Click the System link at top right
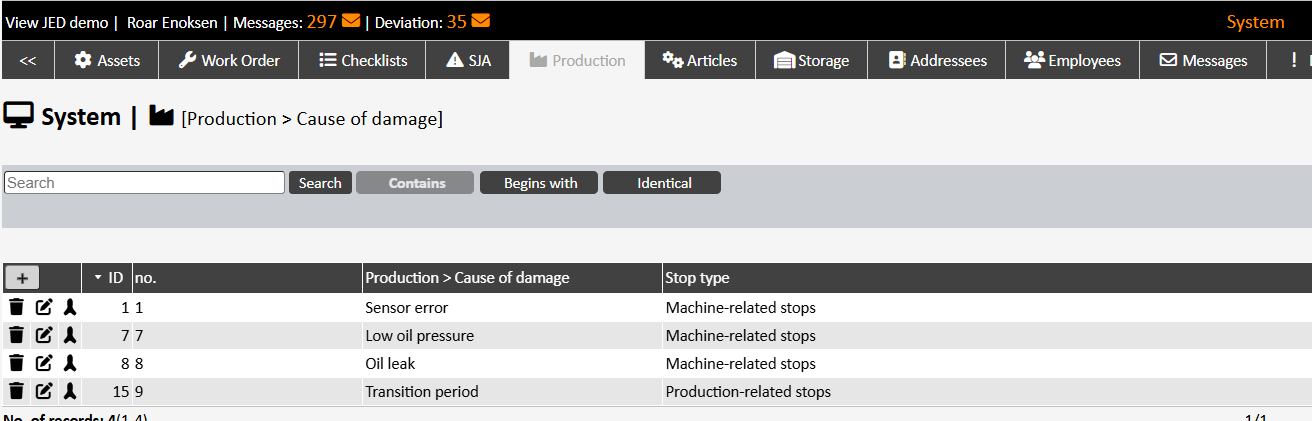This screenshot has width=1312, height=421. (1255, 21)
